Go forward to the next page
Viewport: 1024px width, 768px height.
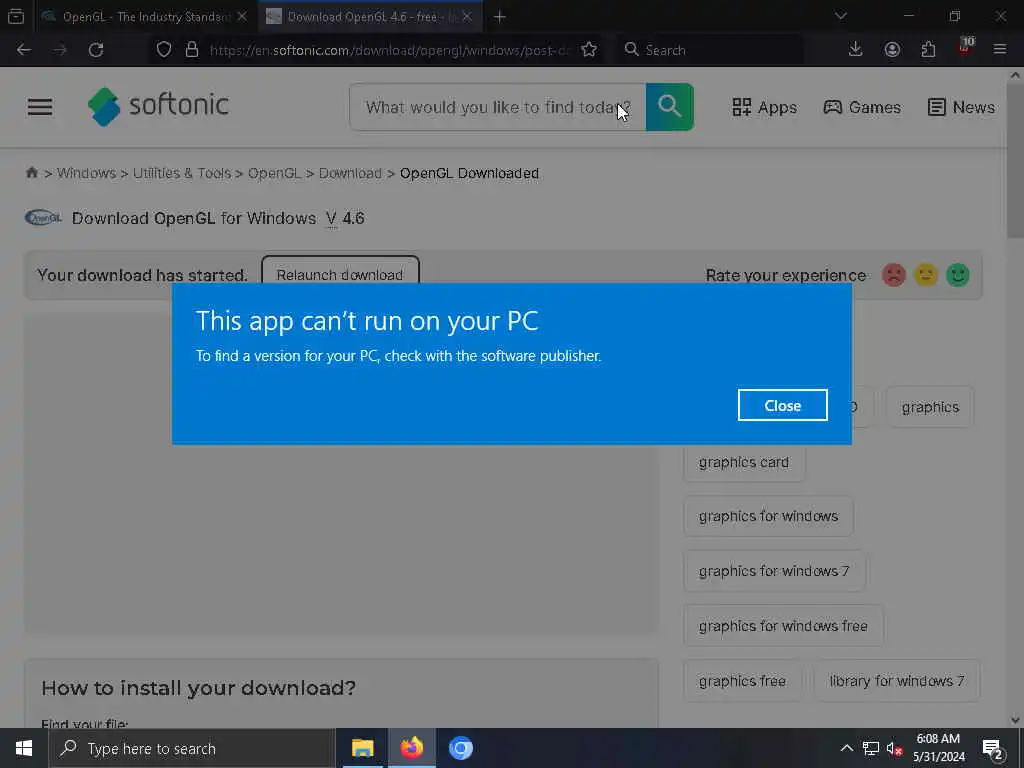(60, 50)
